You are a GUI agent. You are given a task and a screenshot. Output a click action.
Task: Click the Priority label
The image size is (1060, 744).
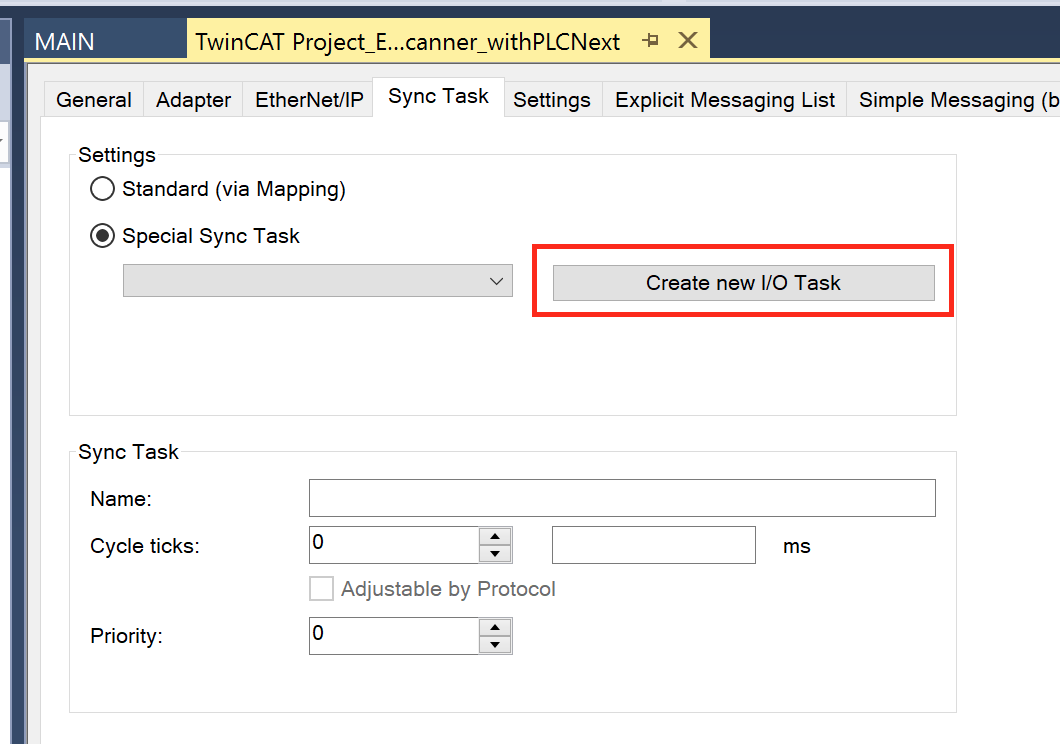click(126, 636)
